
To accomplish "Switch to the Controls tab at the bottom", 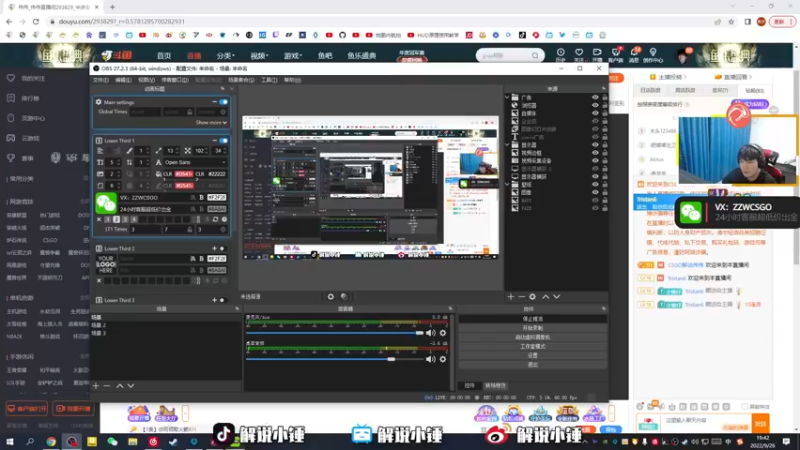I will click(x=469, y=386).
